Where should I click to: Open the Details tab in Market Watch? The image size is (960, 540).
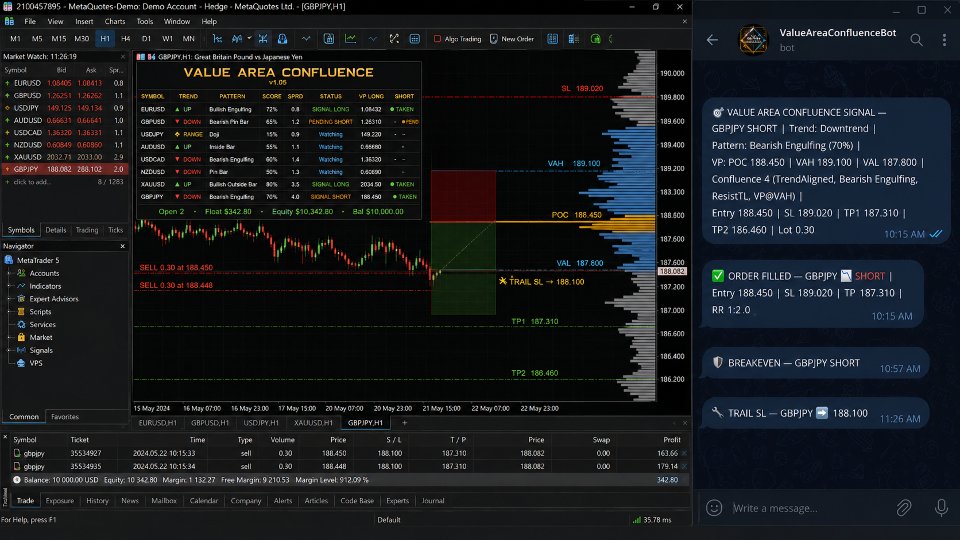click(56, 230)
